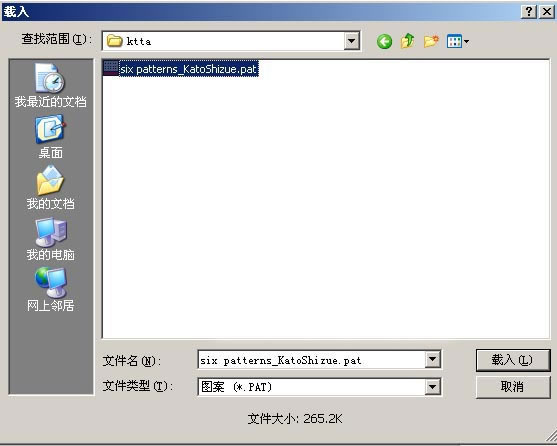Screen dimensions: 557x446
Task: Open the view menu icon
Action: (x=458, y=42)
